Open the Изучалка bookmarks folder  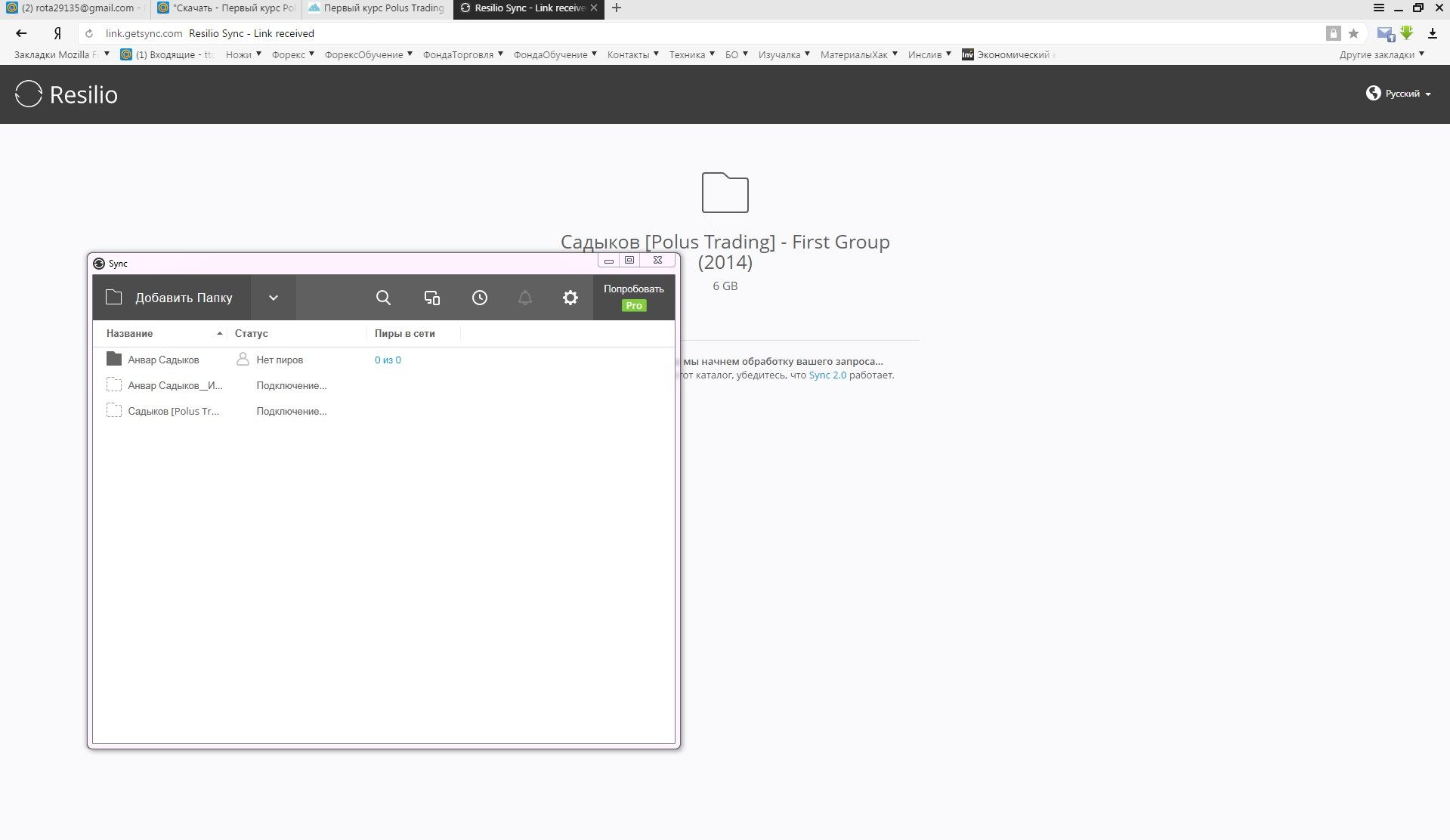784,54
